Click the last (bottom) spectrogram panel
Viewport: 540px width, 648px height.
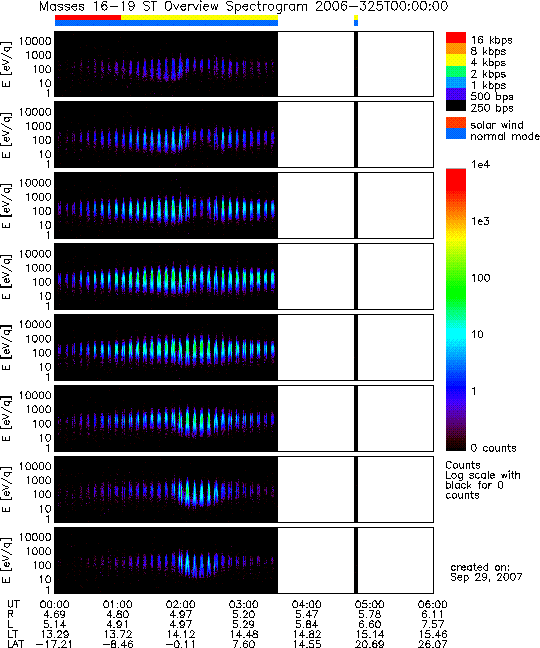[244, 560]
